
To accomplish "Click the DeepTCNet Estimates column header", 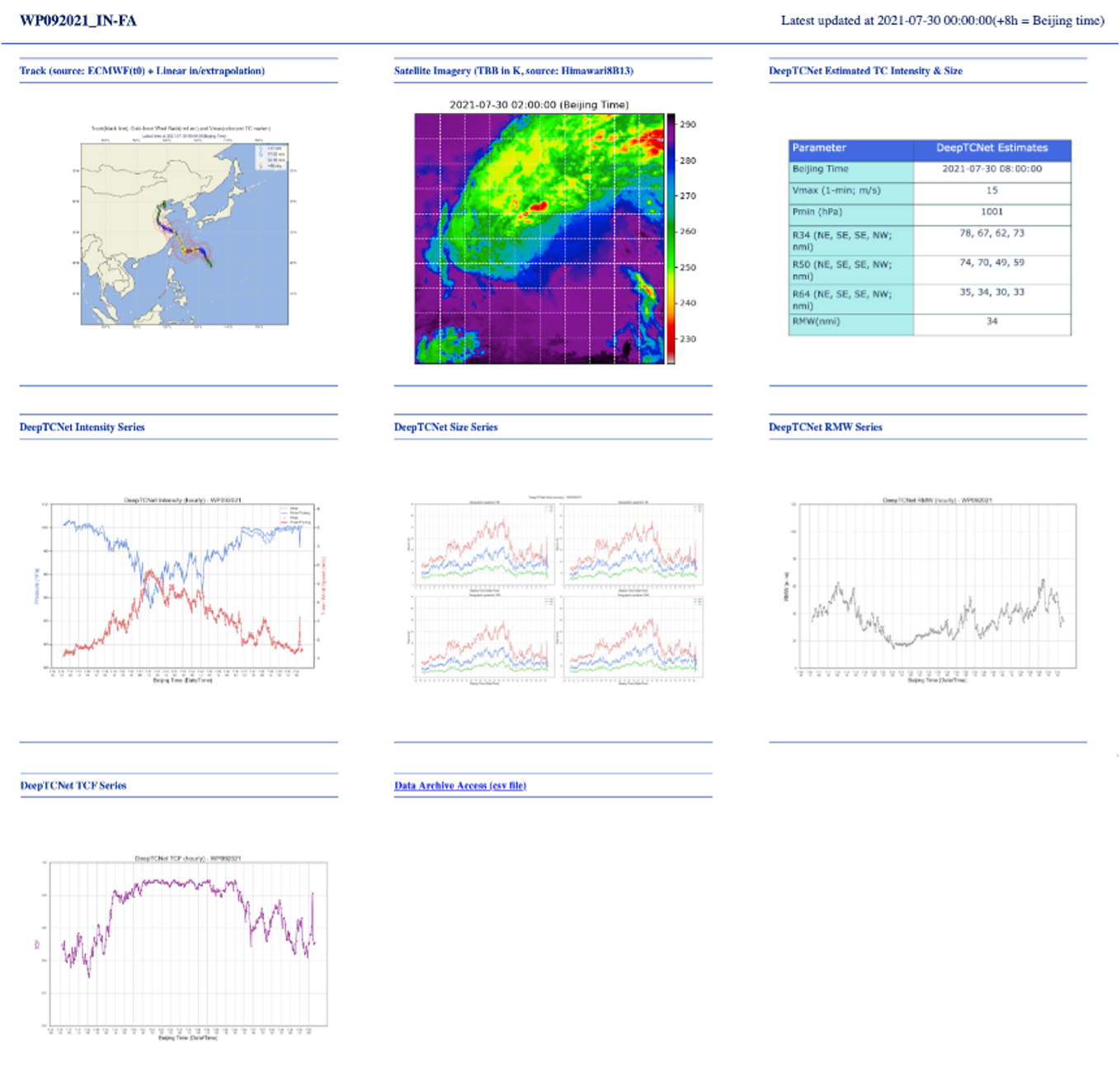I will [991, 148].
